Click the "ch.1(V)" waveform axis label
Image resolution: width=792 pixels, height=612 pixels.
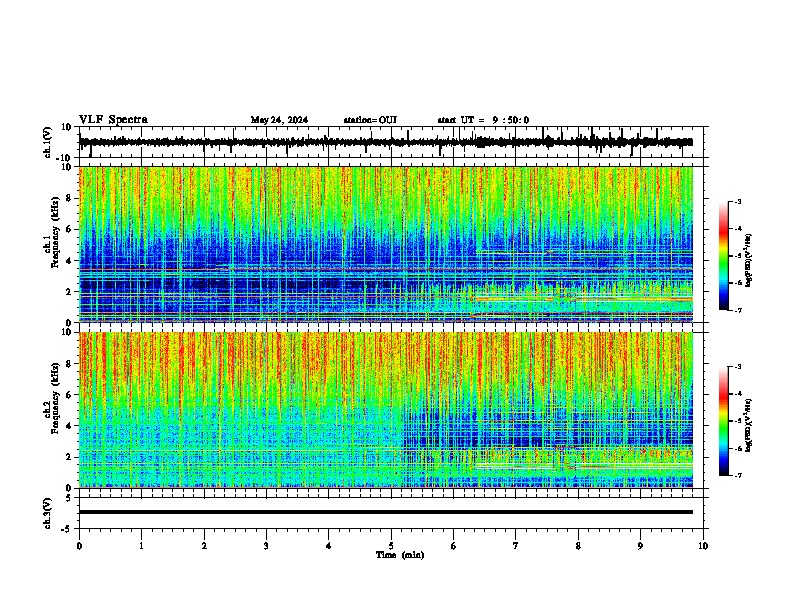coord(48,142)
